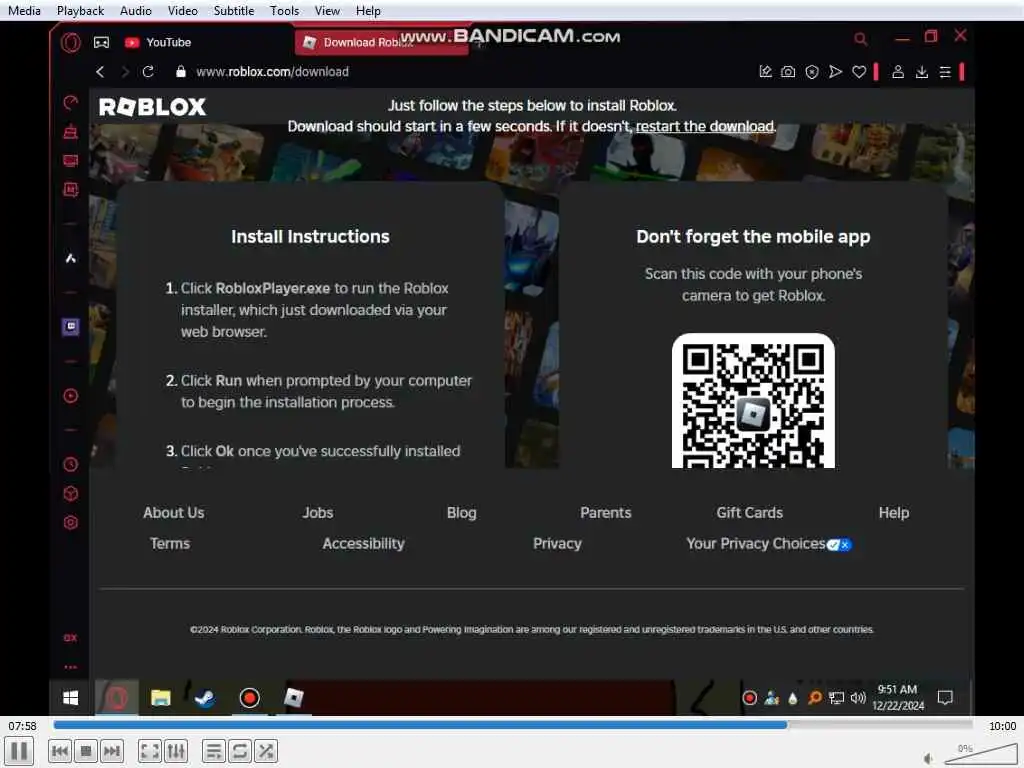Open the VLC Subtitle menu
The image size is (1024, 768).
tap(234, 10)
